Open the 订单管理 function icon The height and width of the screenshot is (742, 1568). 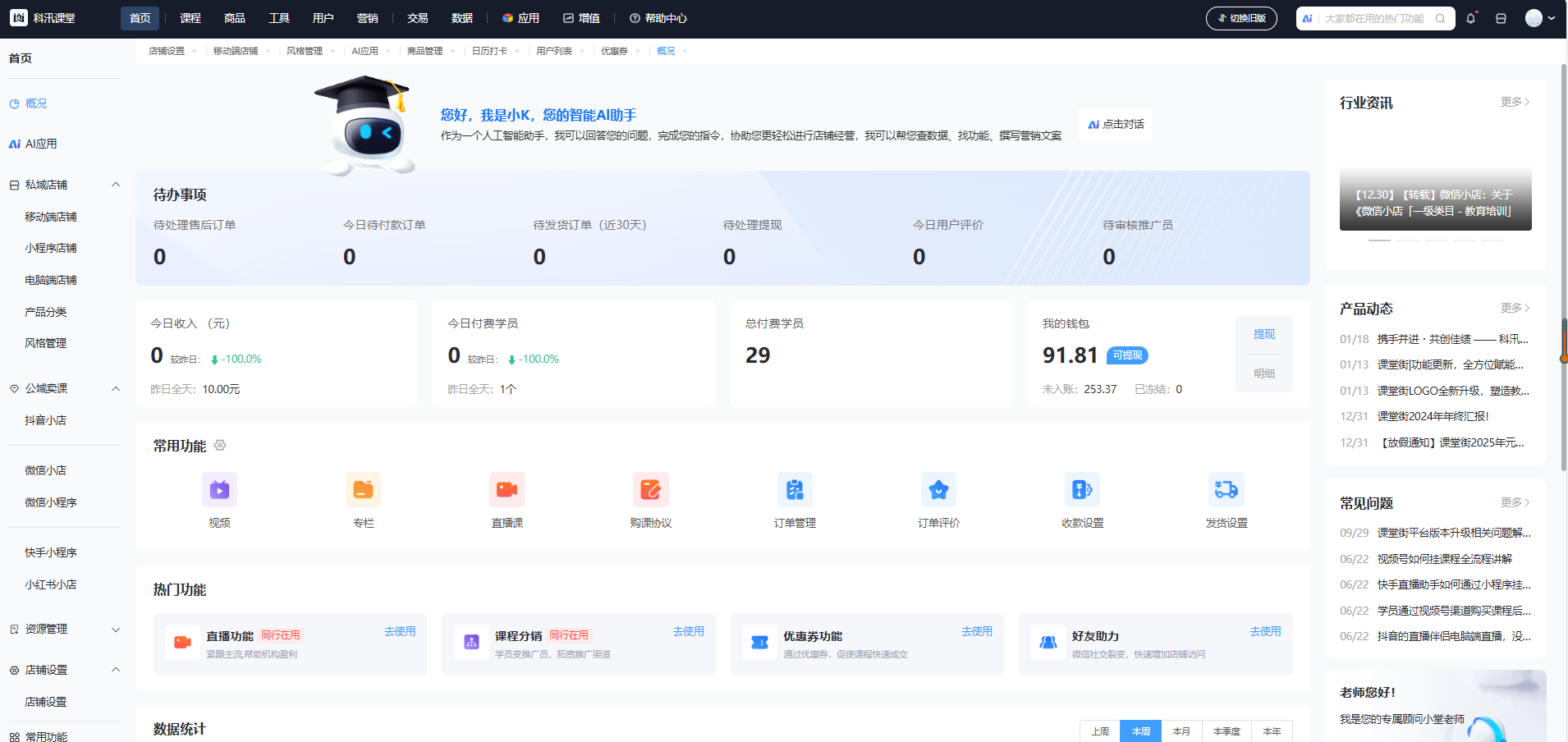pos(795,490)
